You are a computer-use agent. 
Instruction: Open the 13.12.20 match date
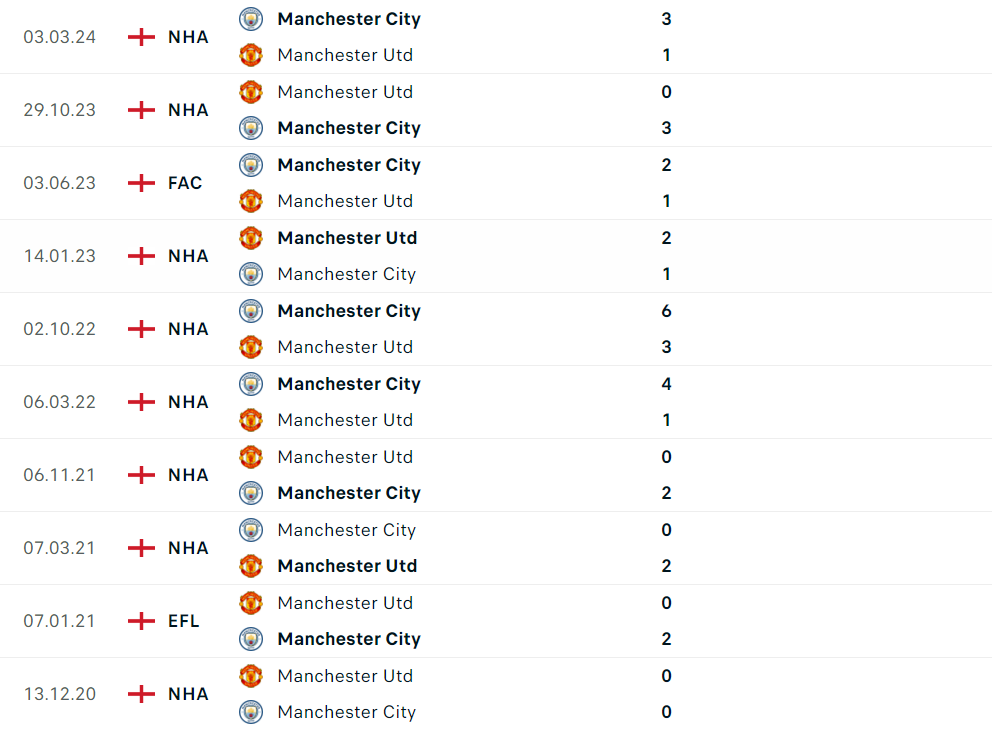[x=60, y=694]
